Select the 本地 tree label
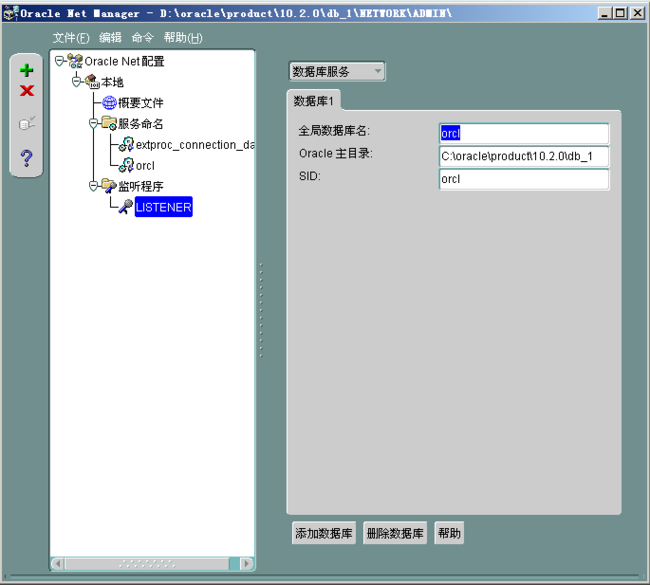This screenshot has width=650, height=585. (x=112, y=82)
